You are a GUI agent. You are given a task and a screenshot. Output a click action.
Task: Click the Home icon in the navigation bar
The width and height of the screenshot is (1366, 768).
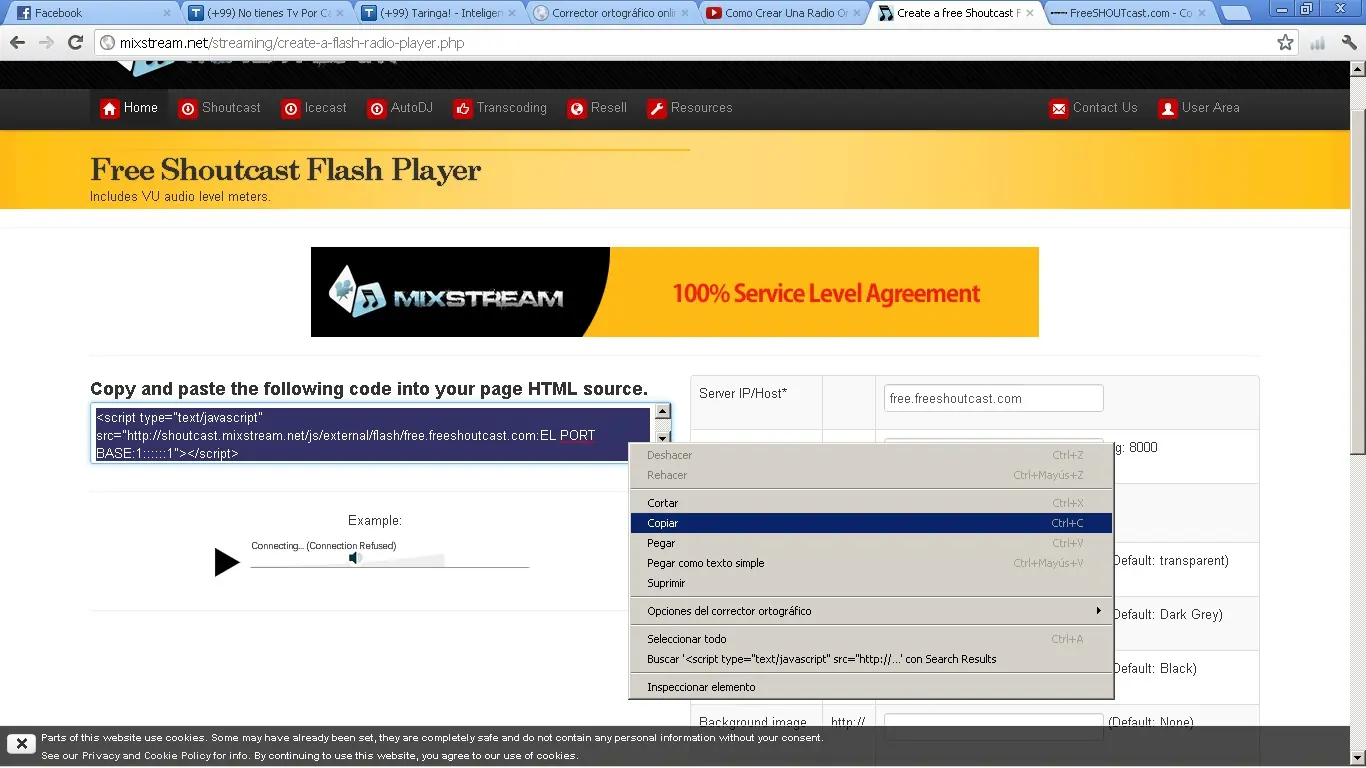pyautogui.click(x=110, y=108)
